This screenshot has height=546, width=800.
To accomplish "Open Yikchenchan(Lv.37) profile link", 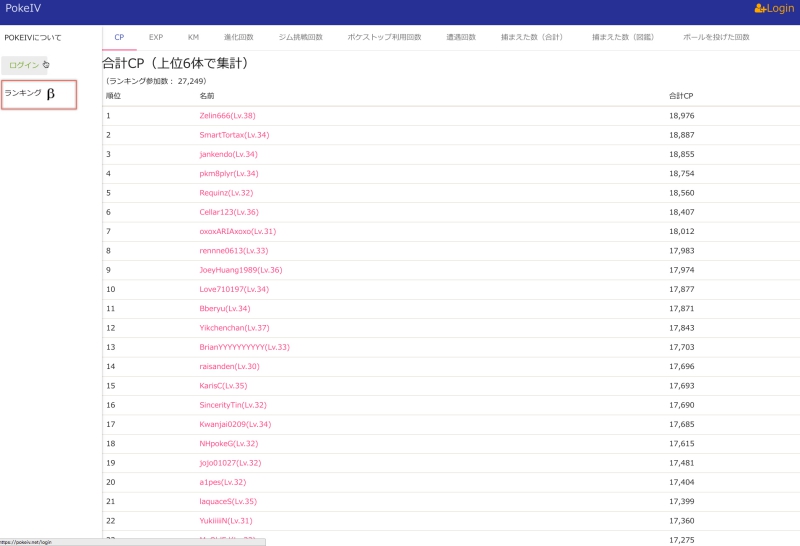I will [x=234, y=328].
